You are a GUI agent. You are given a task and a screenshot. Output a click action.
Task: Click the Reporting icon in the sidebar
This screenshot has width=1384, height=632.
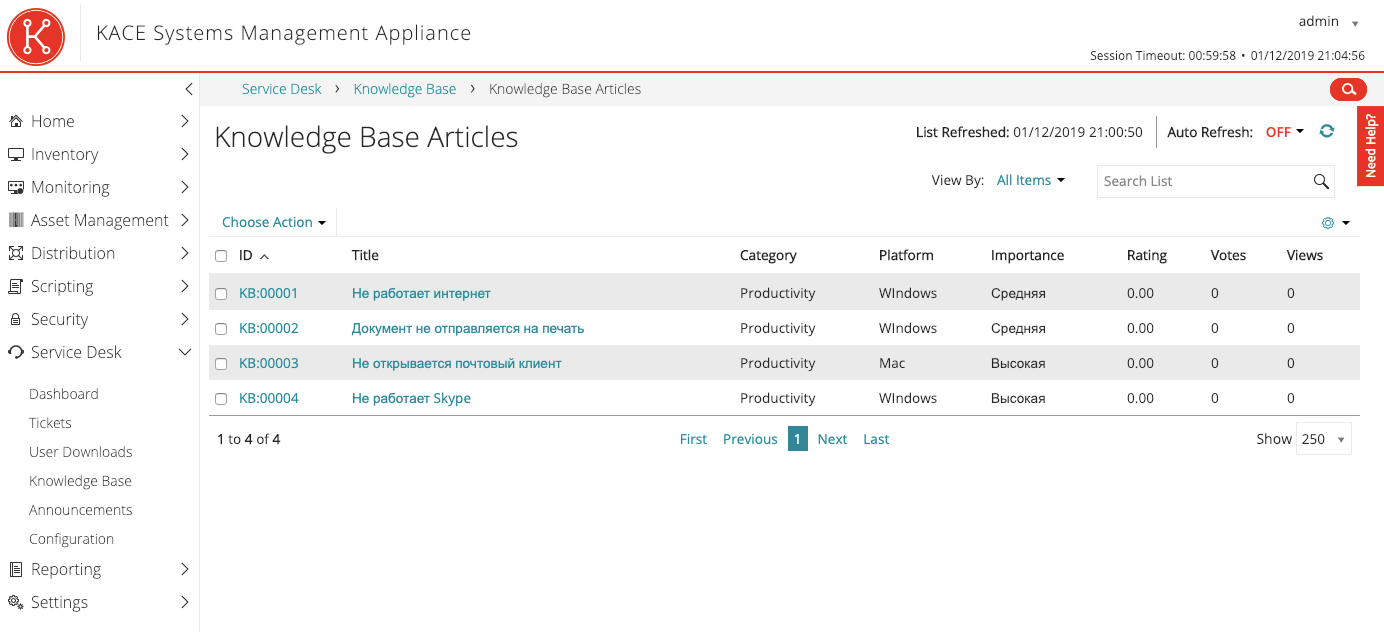(16, 569)
